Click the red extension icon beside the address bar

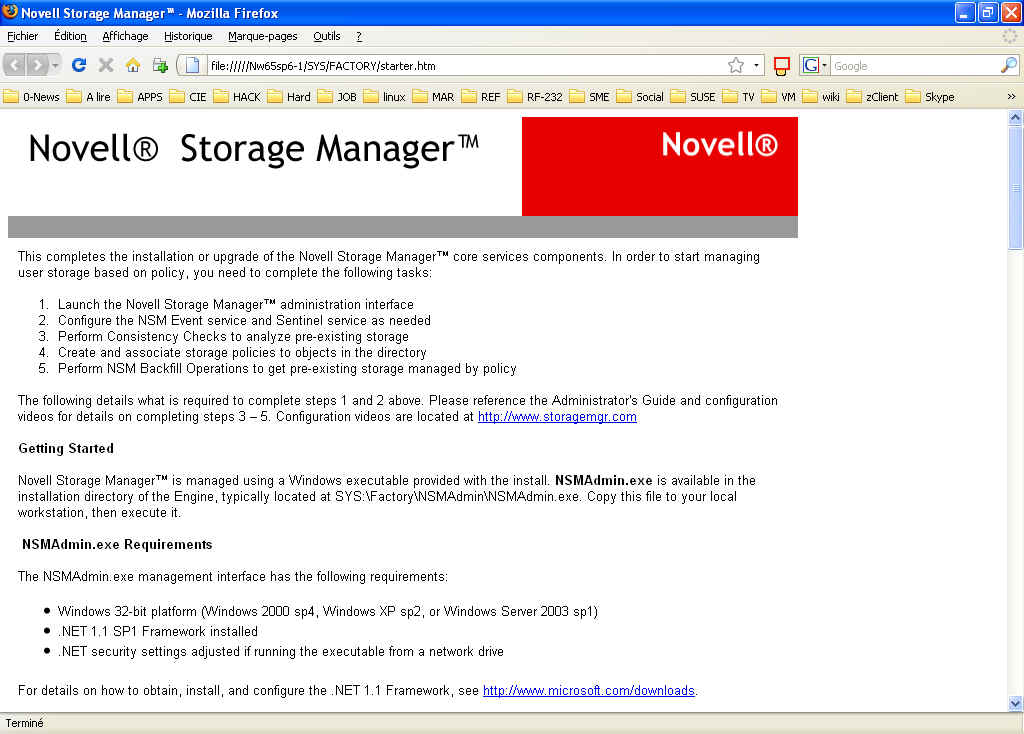781,66
